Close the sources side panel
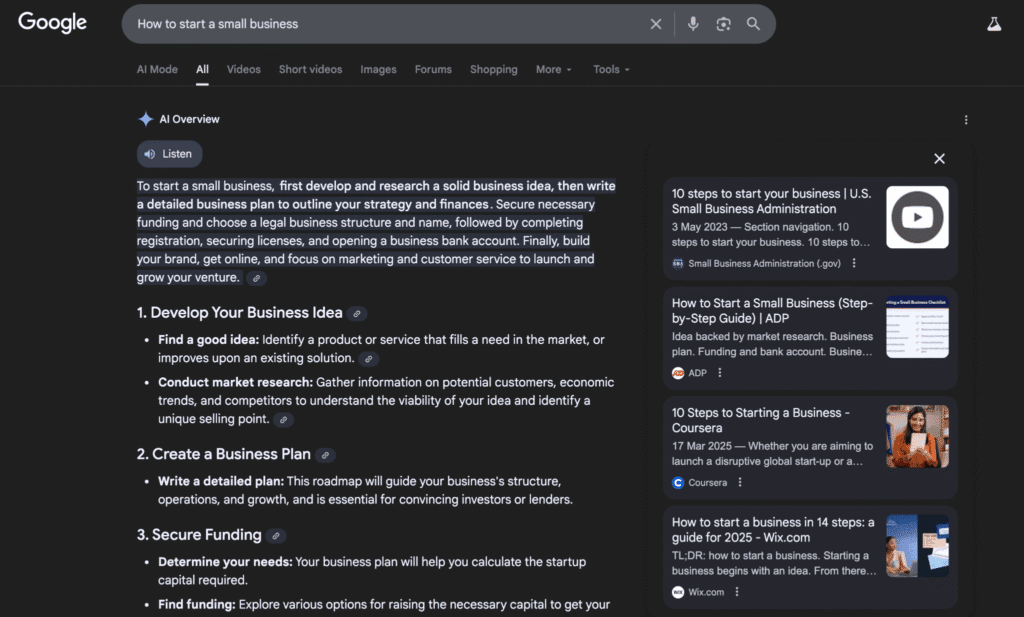 click(x=939, y=158)
